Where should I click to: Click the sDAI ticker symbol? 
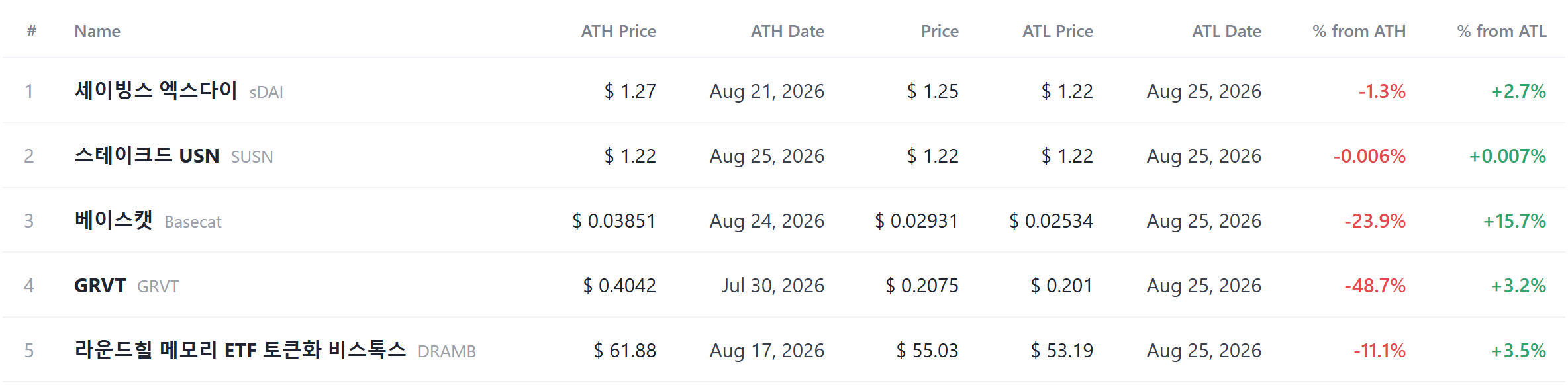click(266, 92)
